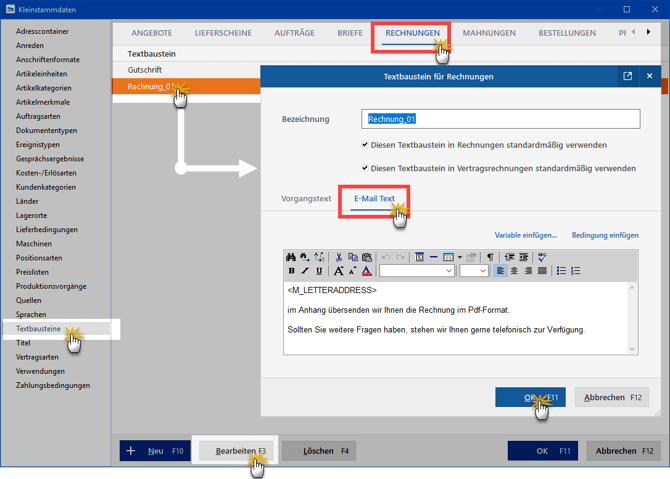Open dialog in separate window using popout icon

[x=627, y=76]
